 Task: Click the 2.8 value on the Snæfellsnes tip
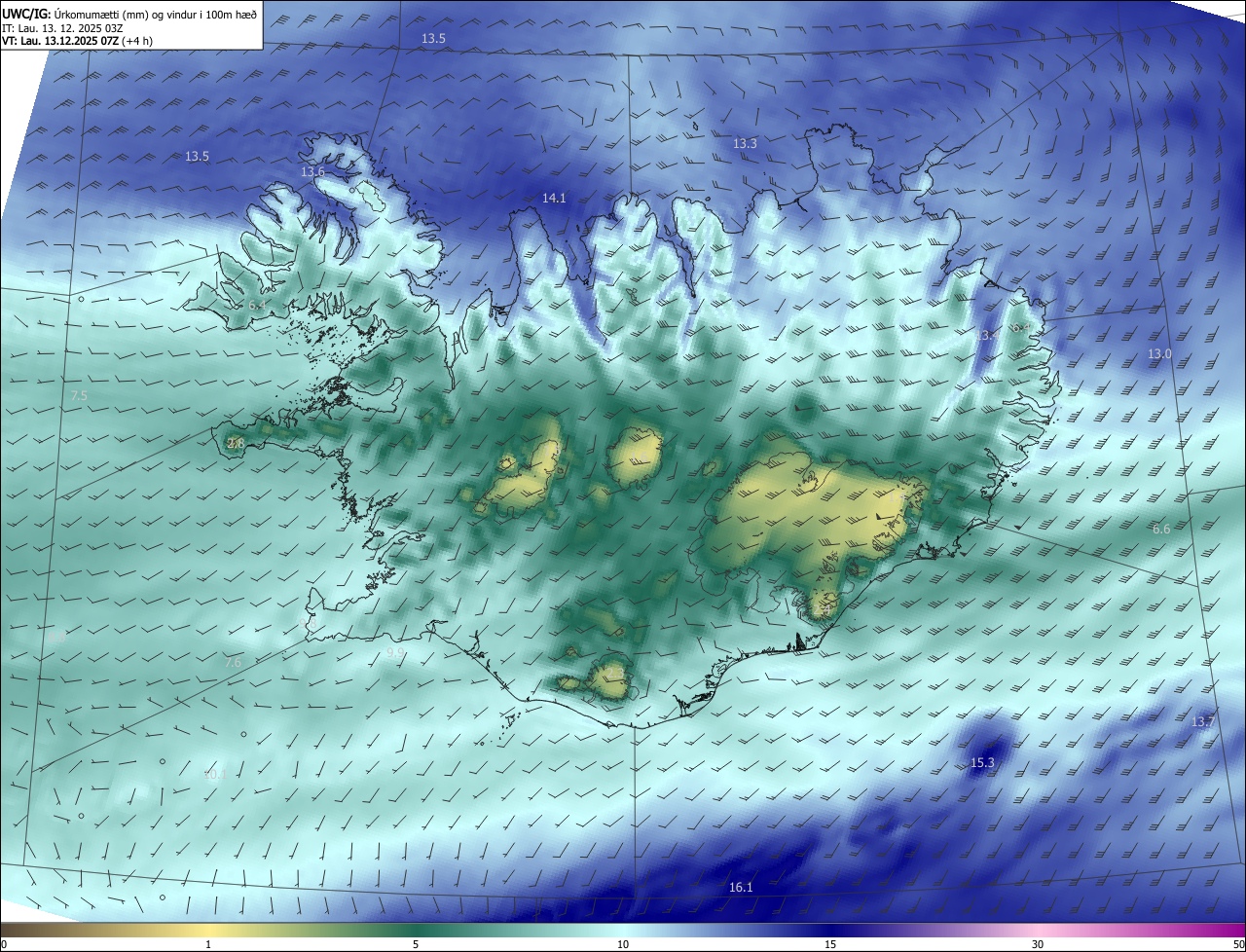236,443
